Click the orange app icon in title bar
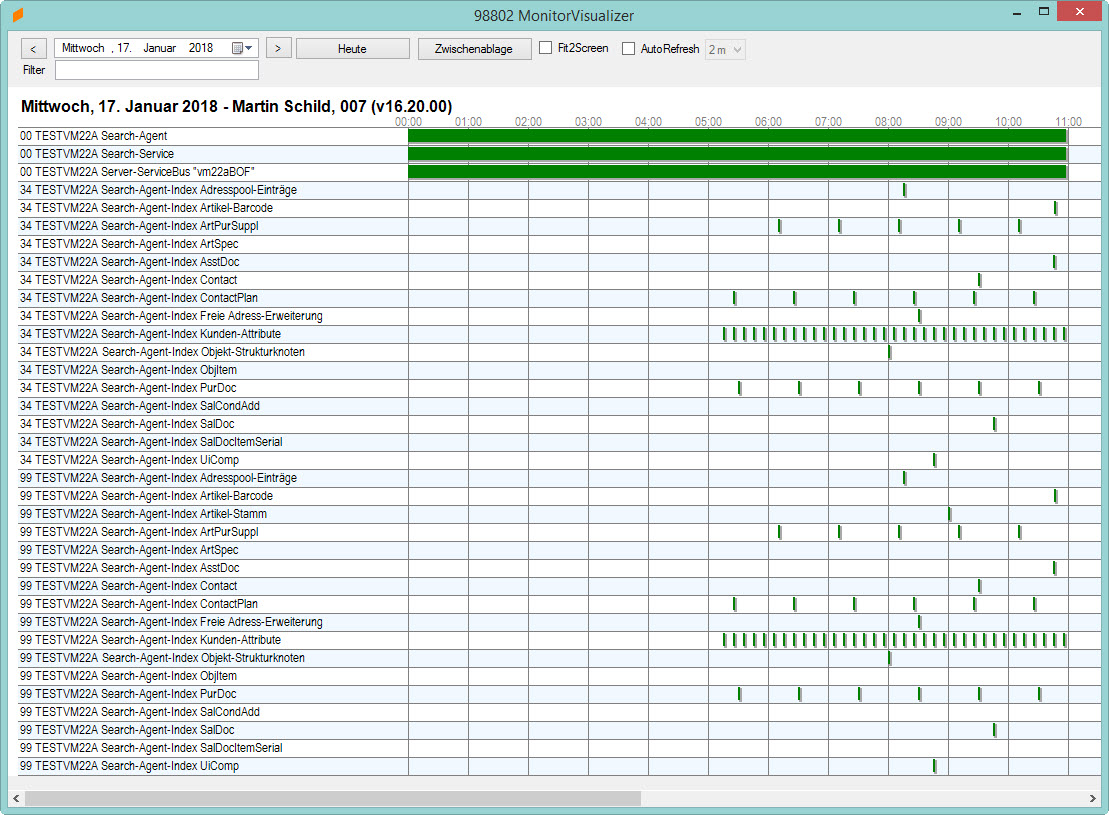The width and height of the screenshot is (1109, 815). point(18,14)
